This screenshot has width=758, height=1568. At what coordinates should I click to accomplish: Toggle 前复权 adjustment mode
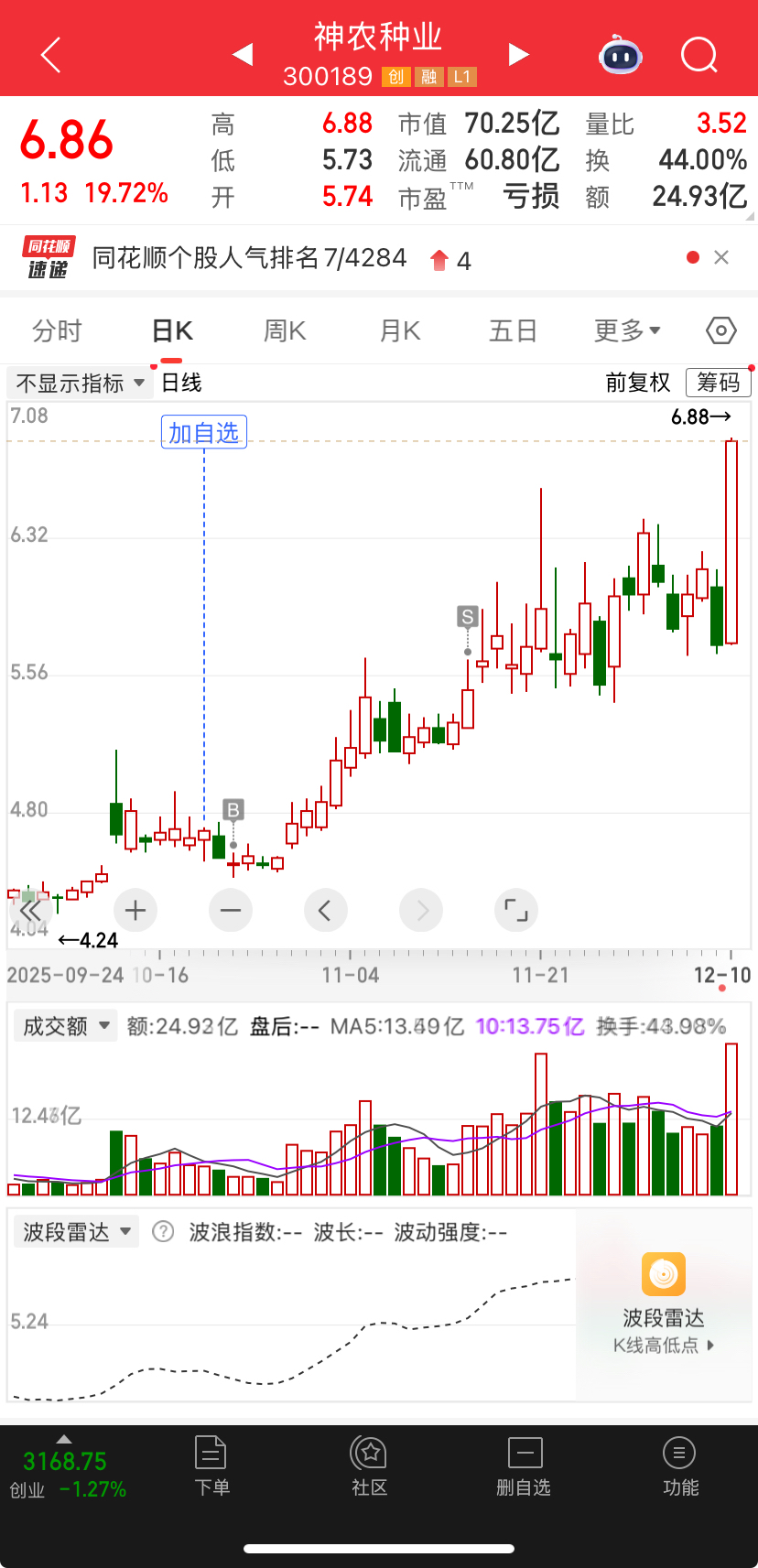tap(638, 383)
